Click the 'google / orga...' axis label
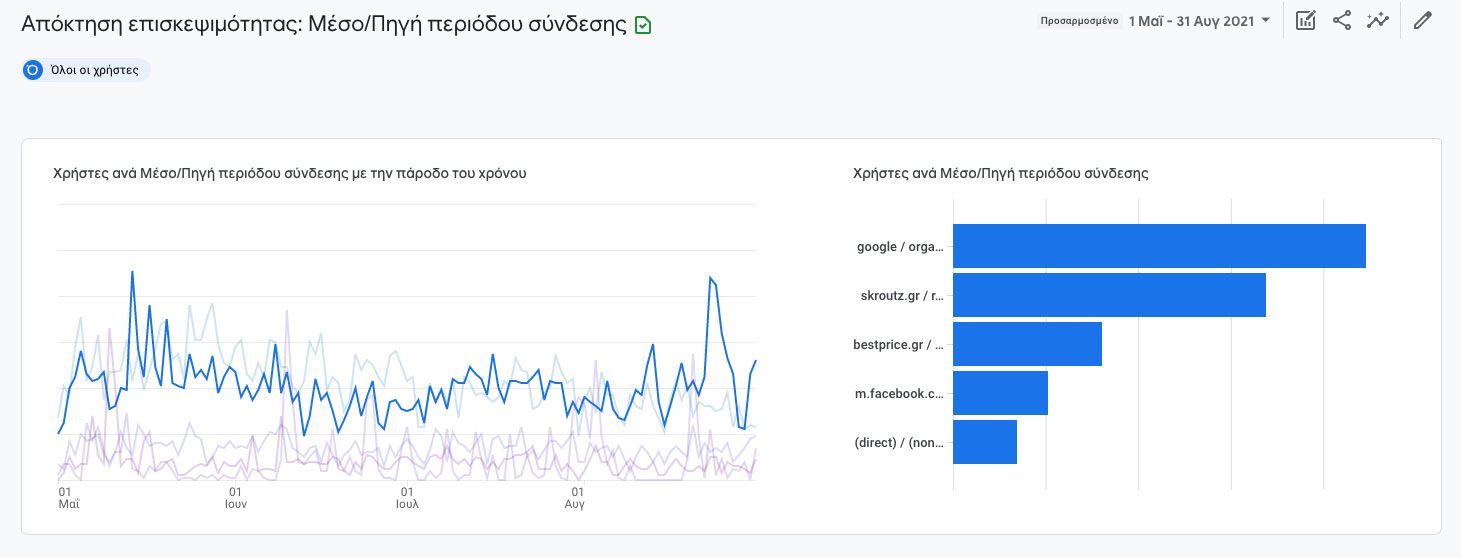This screenshot has width=1461, height=558. coord(900,246)
